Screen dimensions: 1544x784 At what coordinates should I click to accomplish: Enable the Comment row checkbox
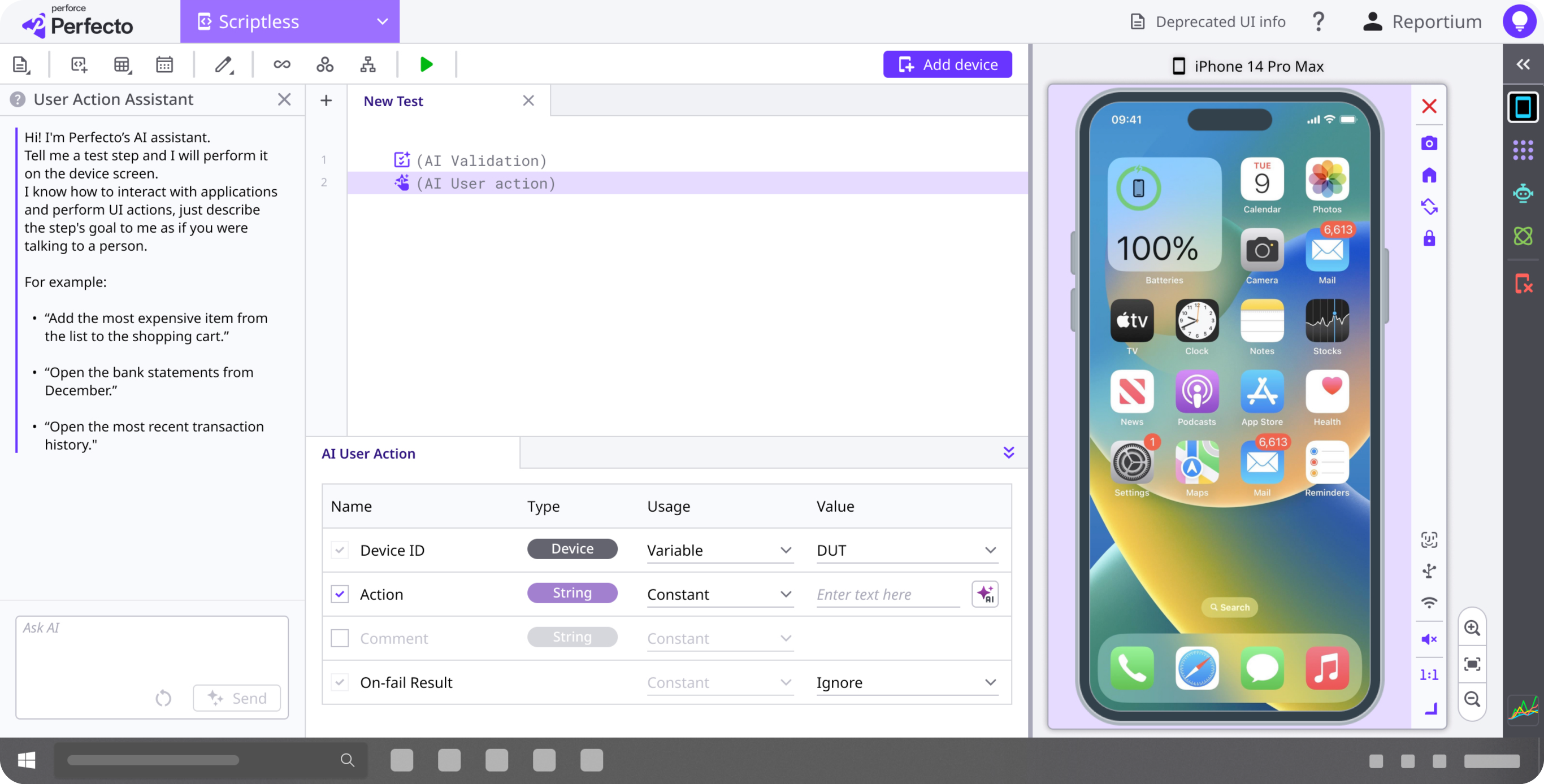340,638
